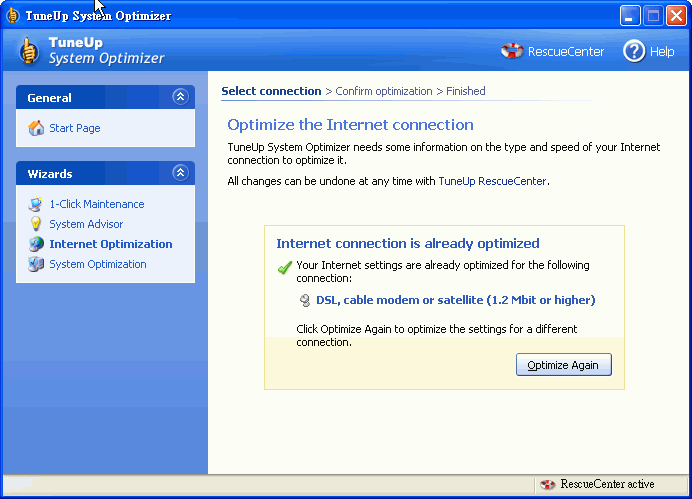The width and height of the screenshot is (692, 499).
Task: Minimize the TuneUp System Optimizer window
Action: (630, 15)
